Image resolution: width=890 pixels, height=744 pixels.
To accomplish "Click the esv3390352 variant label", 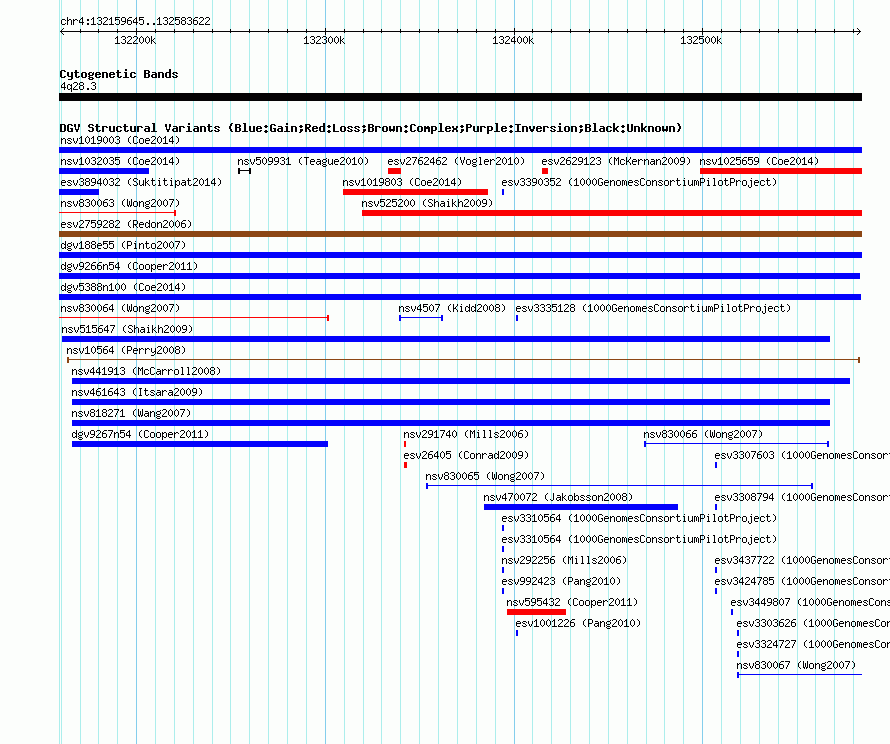I will click(x=639, y=182).
